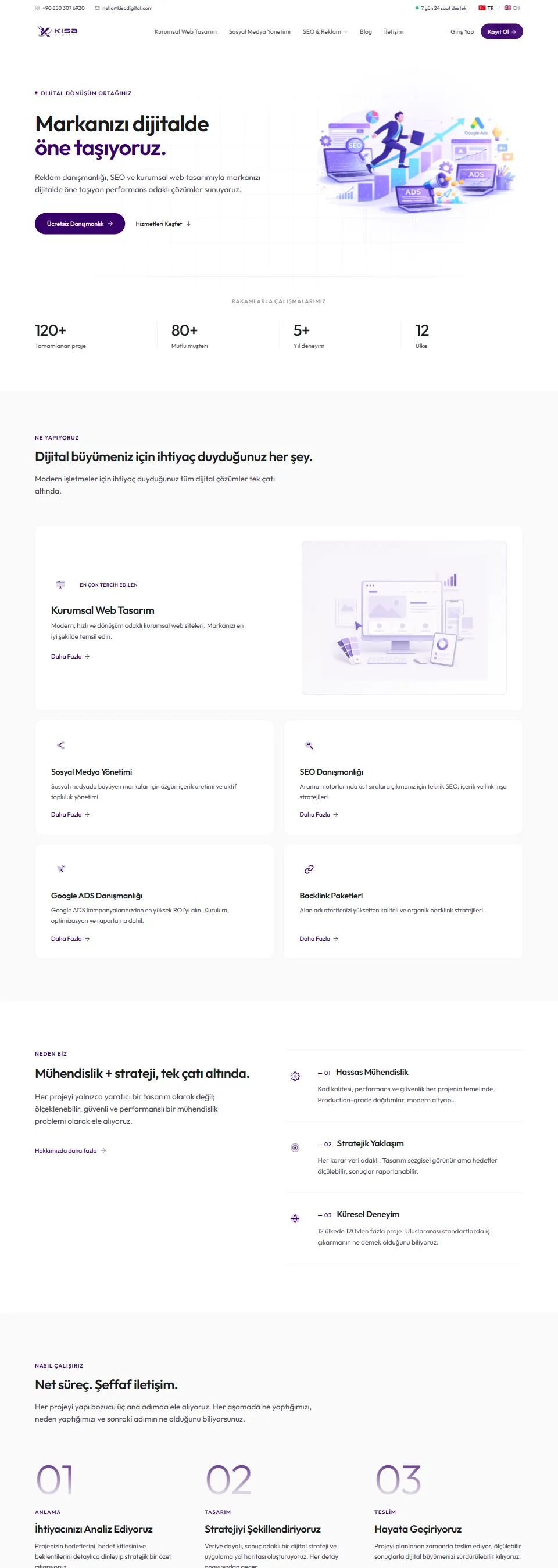Click the hero SEO and ADS illustration
Image resolution: width=558 pixels, height=1568 pixels.
(x=417, y=163)
